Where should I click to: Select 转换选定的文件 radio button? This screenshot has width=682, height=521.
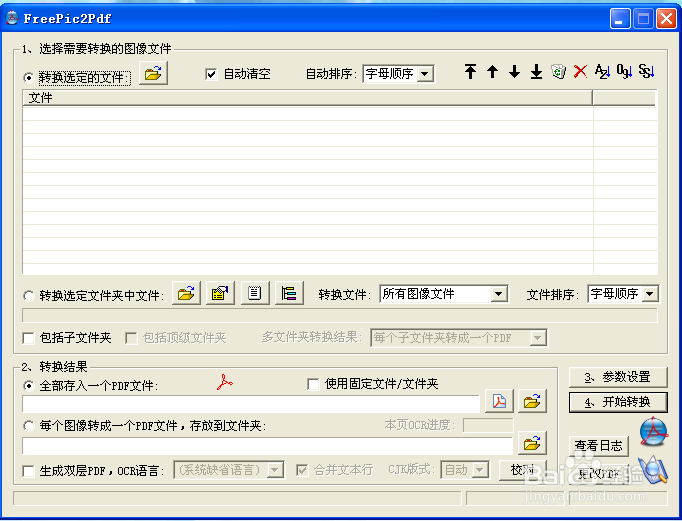tap(28, 77)
